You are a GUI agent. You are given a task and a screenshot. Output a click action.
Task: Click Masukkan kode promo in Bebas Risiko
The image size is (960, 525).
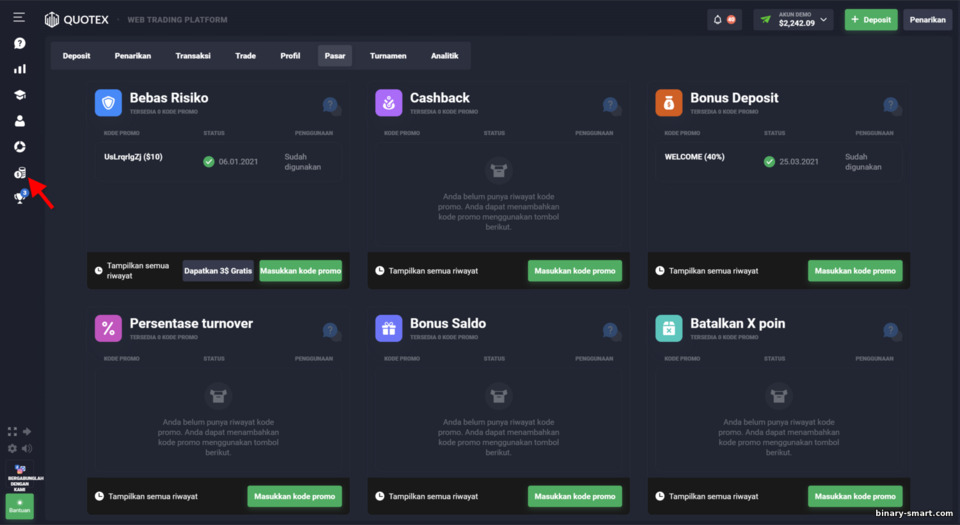301,270
